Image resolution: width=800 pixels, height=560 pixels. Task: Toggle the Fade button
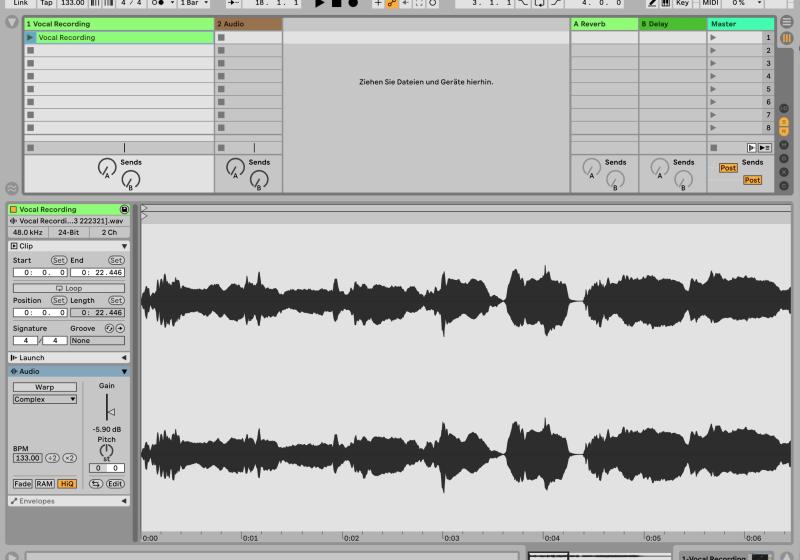tap(22, 484)
